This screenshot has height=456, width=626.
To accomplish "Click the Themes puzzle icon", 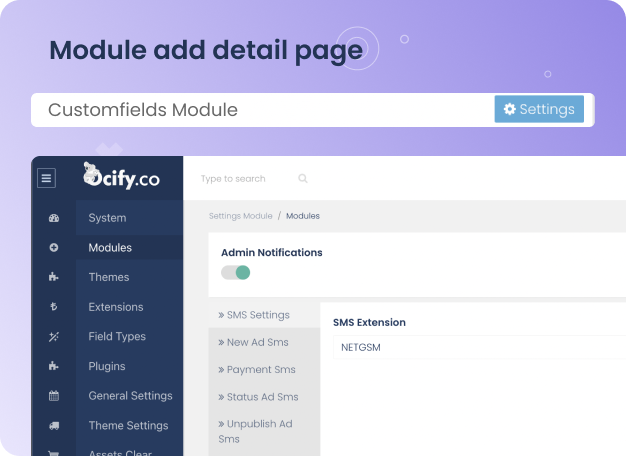I will pyautogui.click(x=54, y=277).
